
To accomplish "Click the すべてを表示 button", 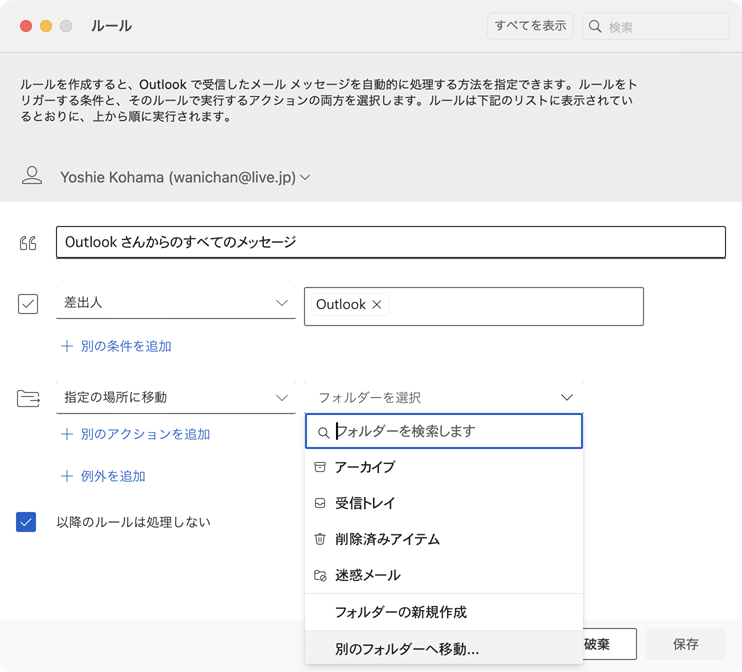I will (530, 26).
